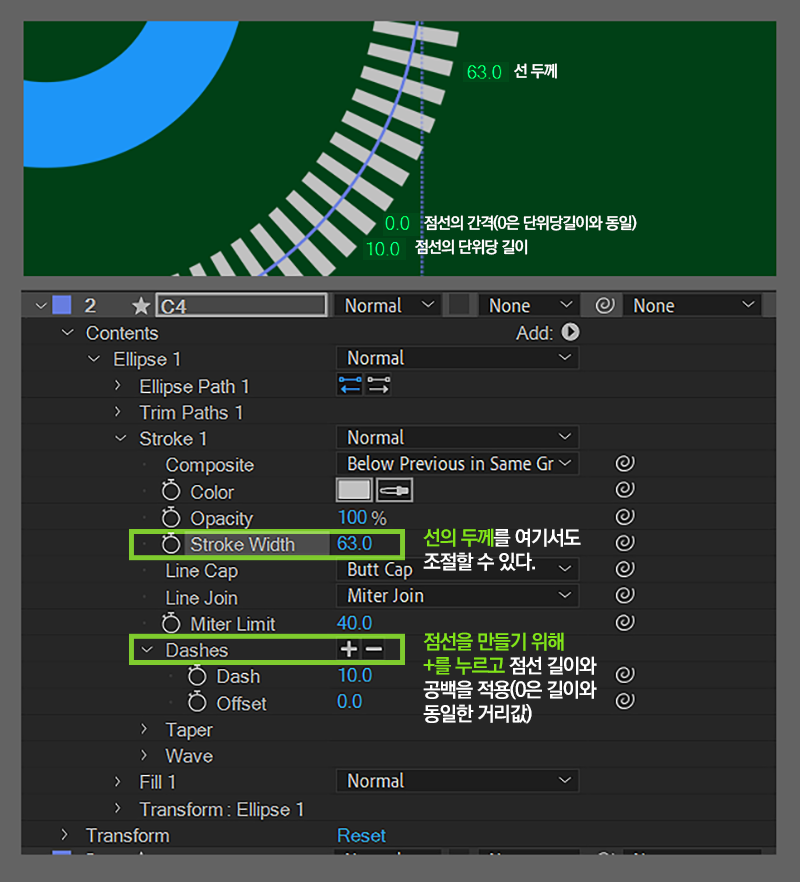Select the path direction icon in Ellipse Path 1 row
The height and width of the screenshot is (882, 800).
click(x=350, y=385)
